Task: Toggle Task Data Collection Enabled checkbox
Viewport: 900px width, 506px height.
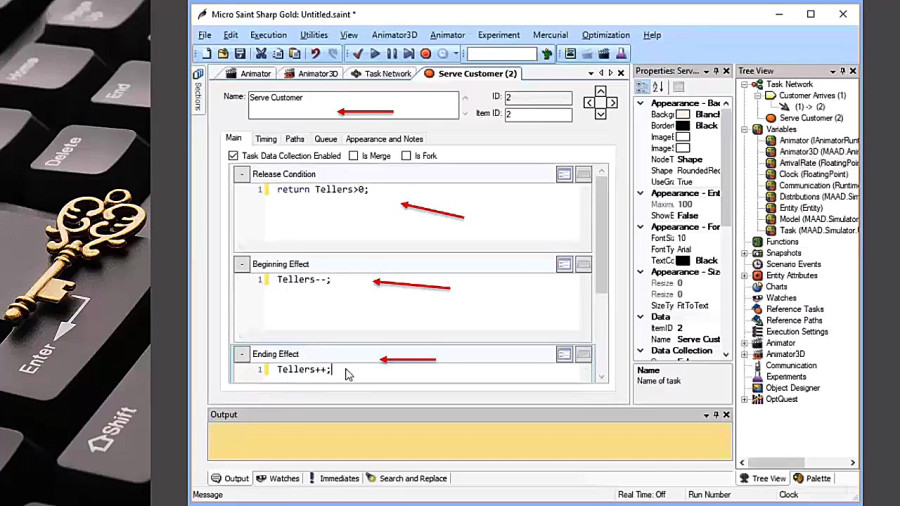Action: click(233, 155)
